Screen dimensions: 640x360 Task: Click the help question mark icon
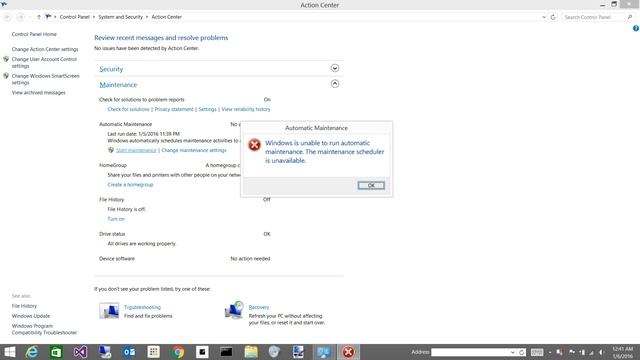[x=636, y=29]
